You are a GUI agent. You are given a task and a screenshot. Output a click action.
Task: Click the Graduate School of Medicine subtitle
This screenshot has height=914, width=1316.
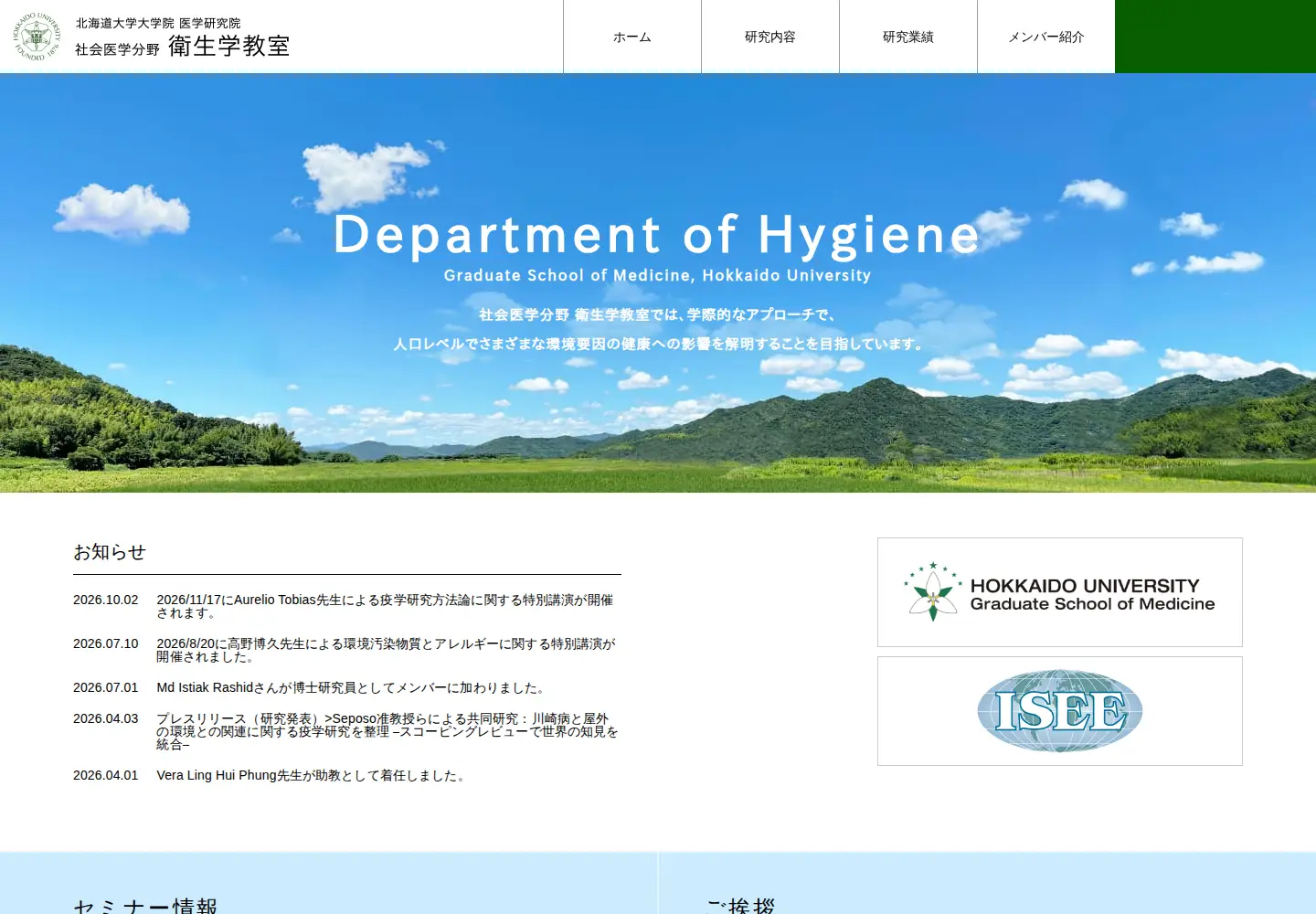[657, 275]
